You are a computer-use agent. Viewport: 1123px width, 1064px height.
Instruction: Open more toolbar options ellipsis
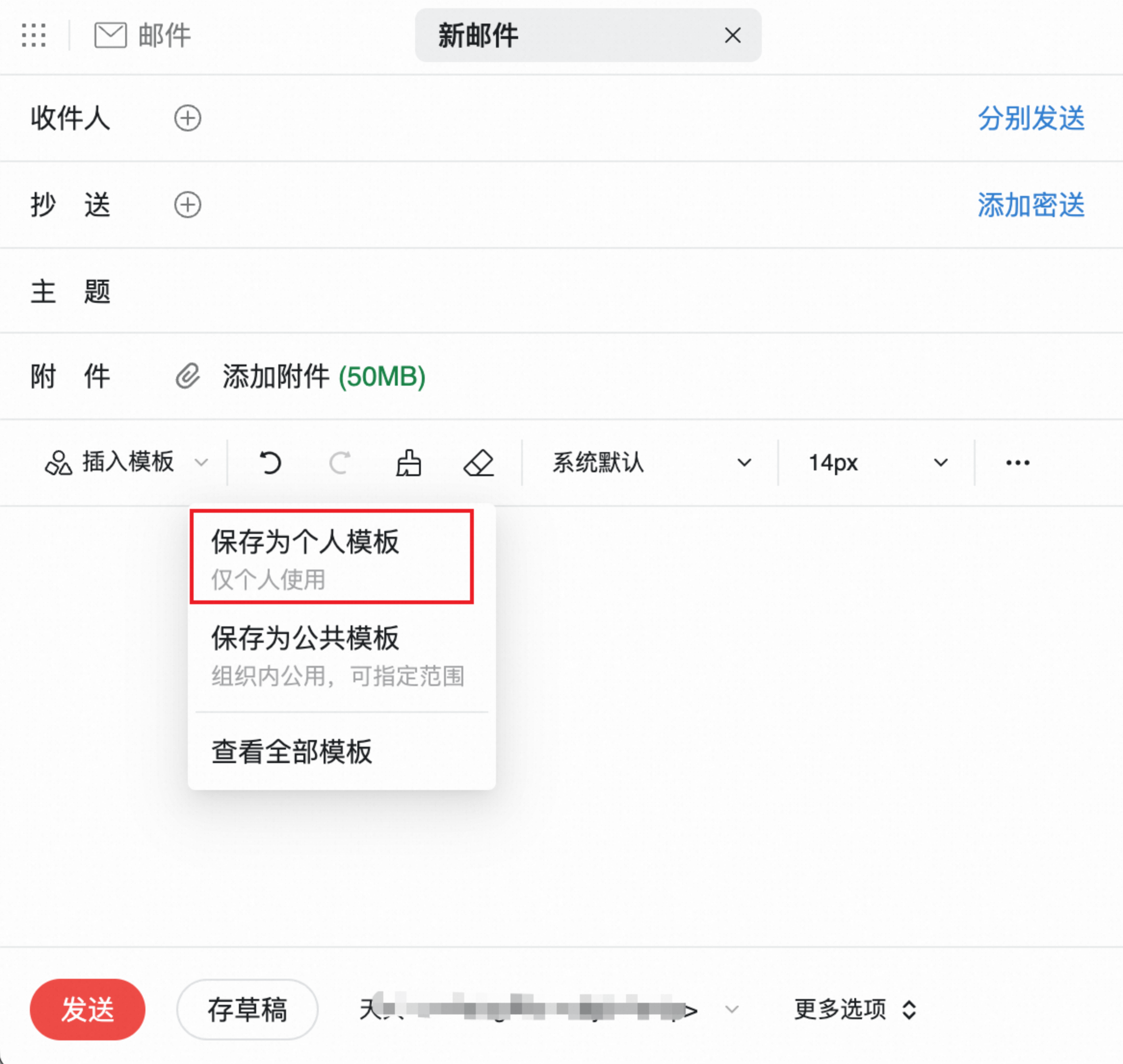(x=1018, y=463)
